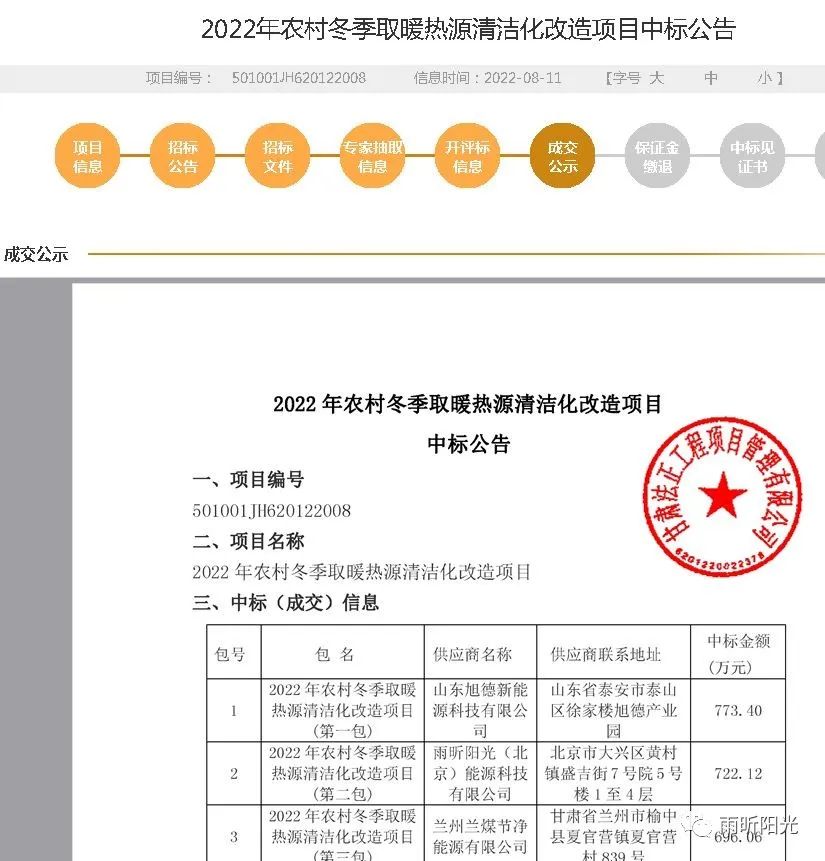This screenshot has width=825, height=861.
Task: Click the partially visible gray step circle
Action: [820, 157]
